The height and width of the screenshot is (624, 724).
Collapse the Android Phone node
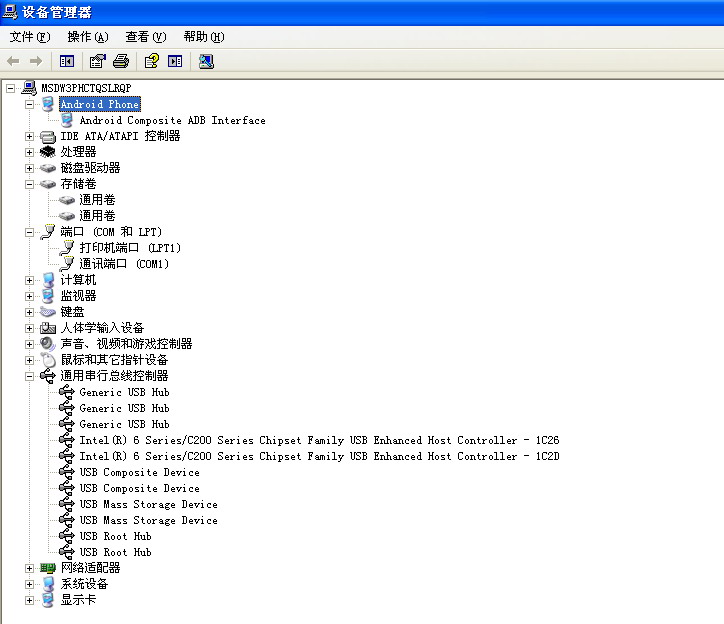29,104
